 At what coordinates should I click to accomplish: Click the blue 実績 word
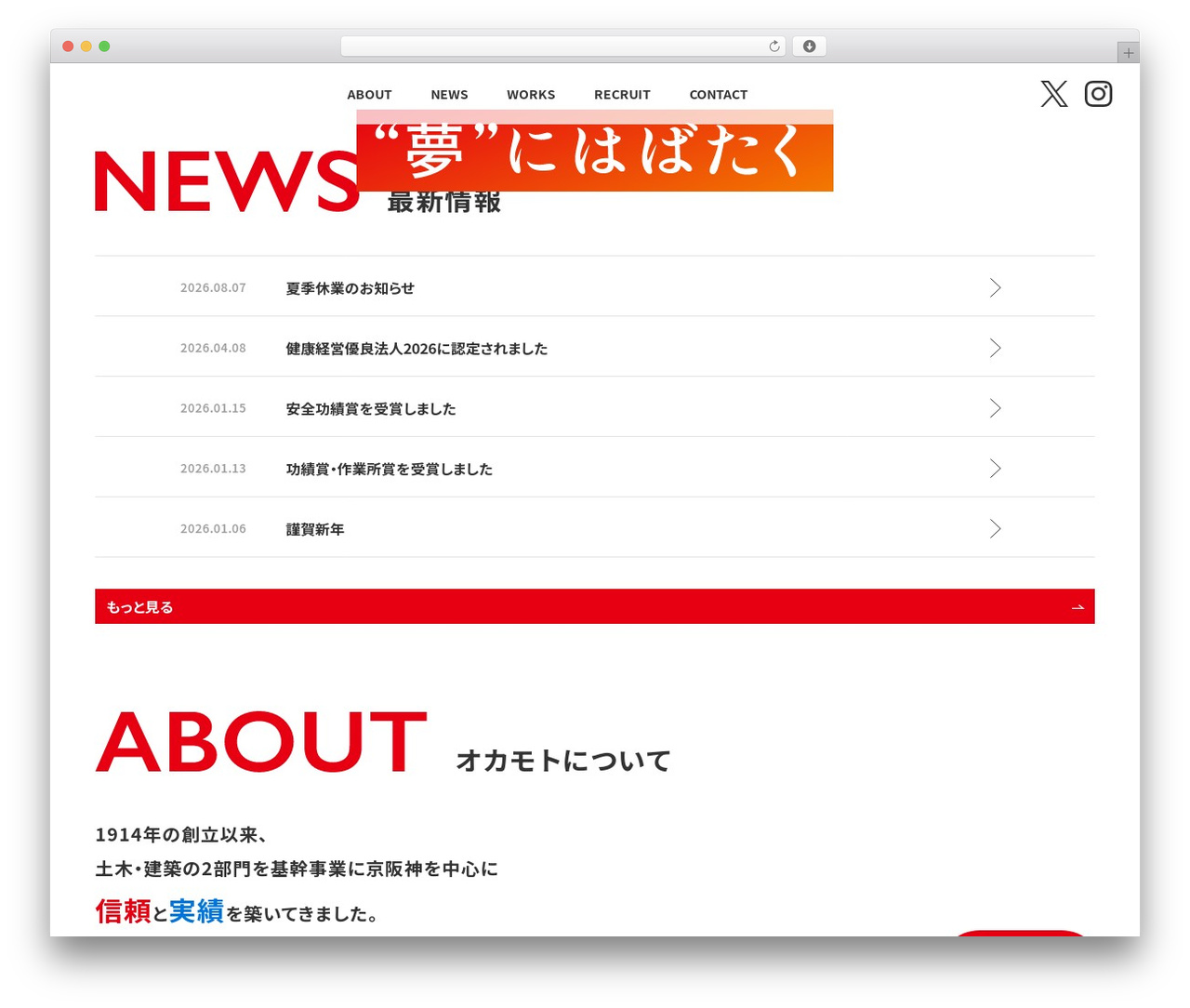click(x=196, y=911)
